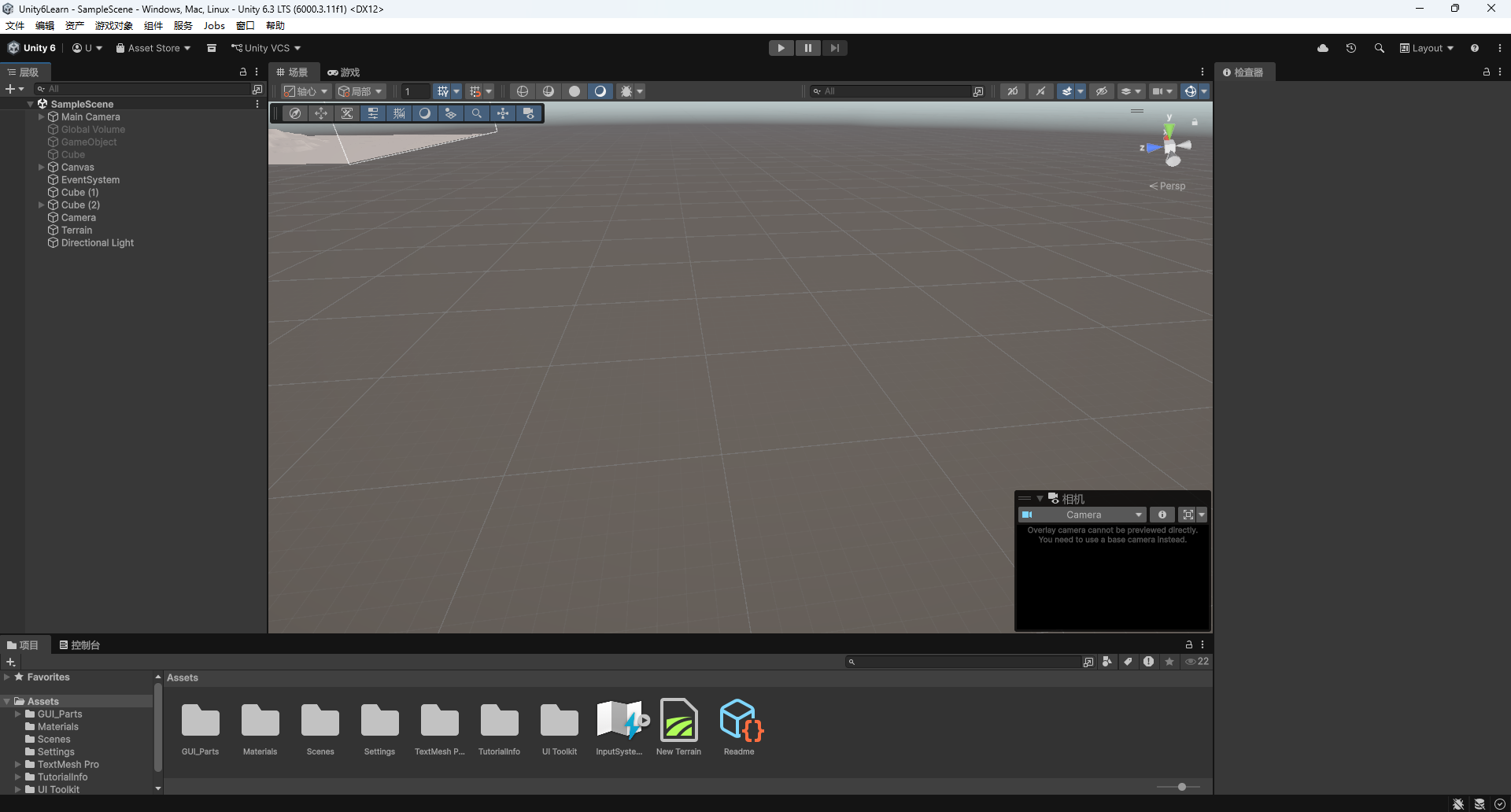Open the Layout dropdown
The height and width of the screenshot is (812, 1511).
(x=1427, y=48)
